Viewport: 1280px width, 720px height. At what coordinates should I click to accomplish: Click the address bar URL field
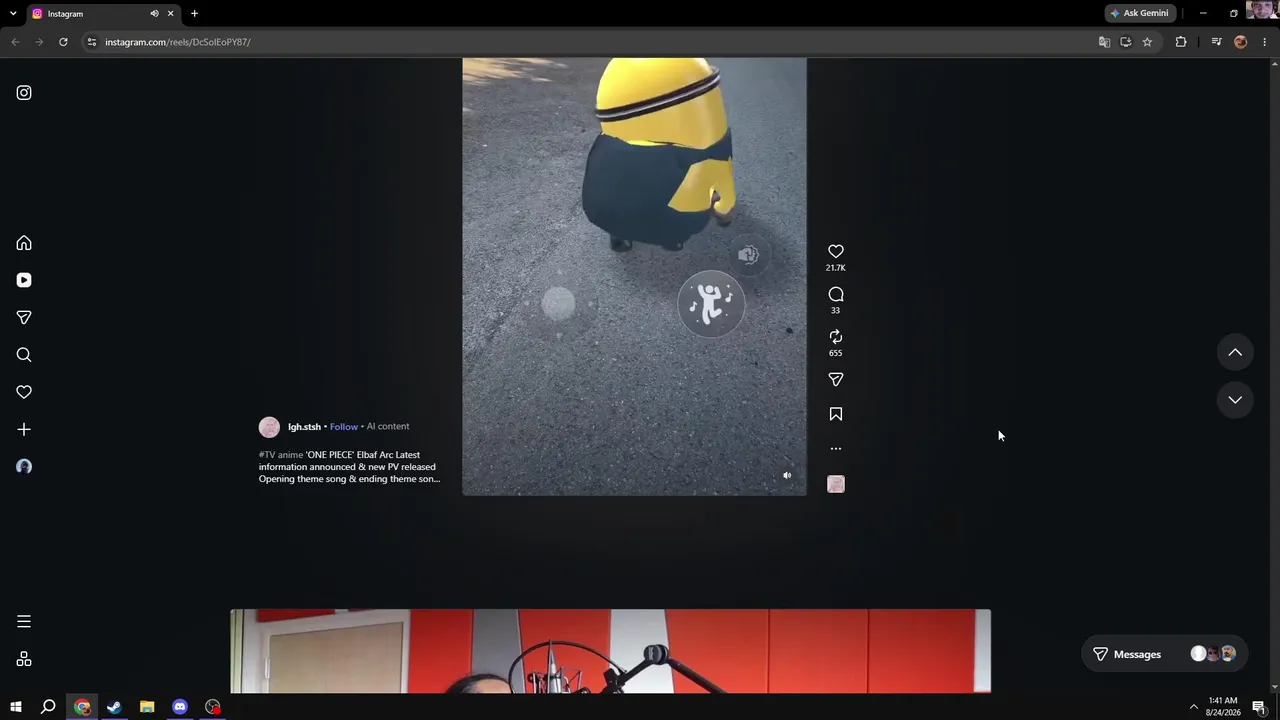coord(590,42)
